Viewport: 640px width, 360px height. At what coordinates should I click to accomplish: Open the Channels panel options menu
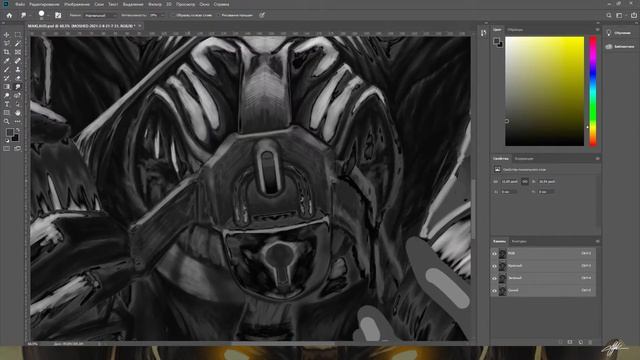tap(598, 241)
